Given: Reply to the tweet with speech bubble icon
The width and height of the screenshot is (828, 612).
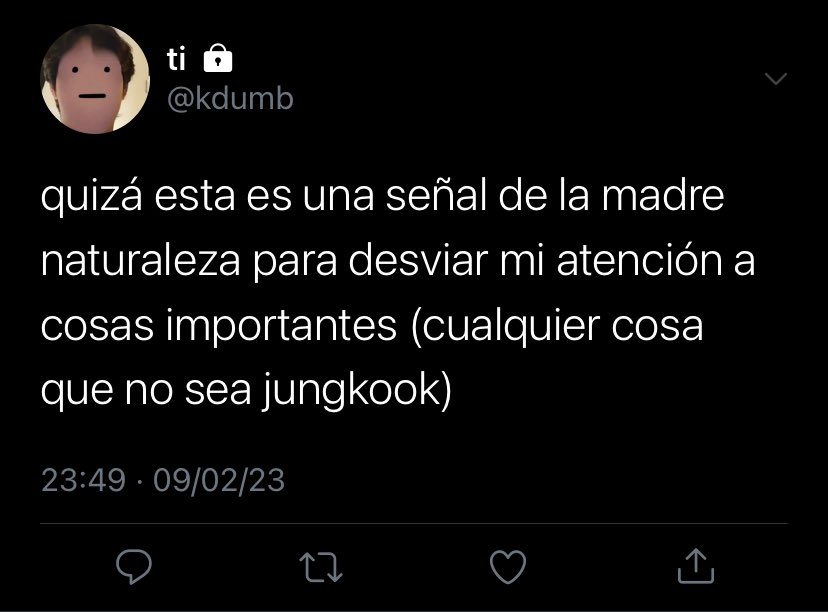Looking at the screenshot, I should pyautogui.click(x=134, y=566).
